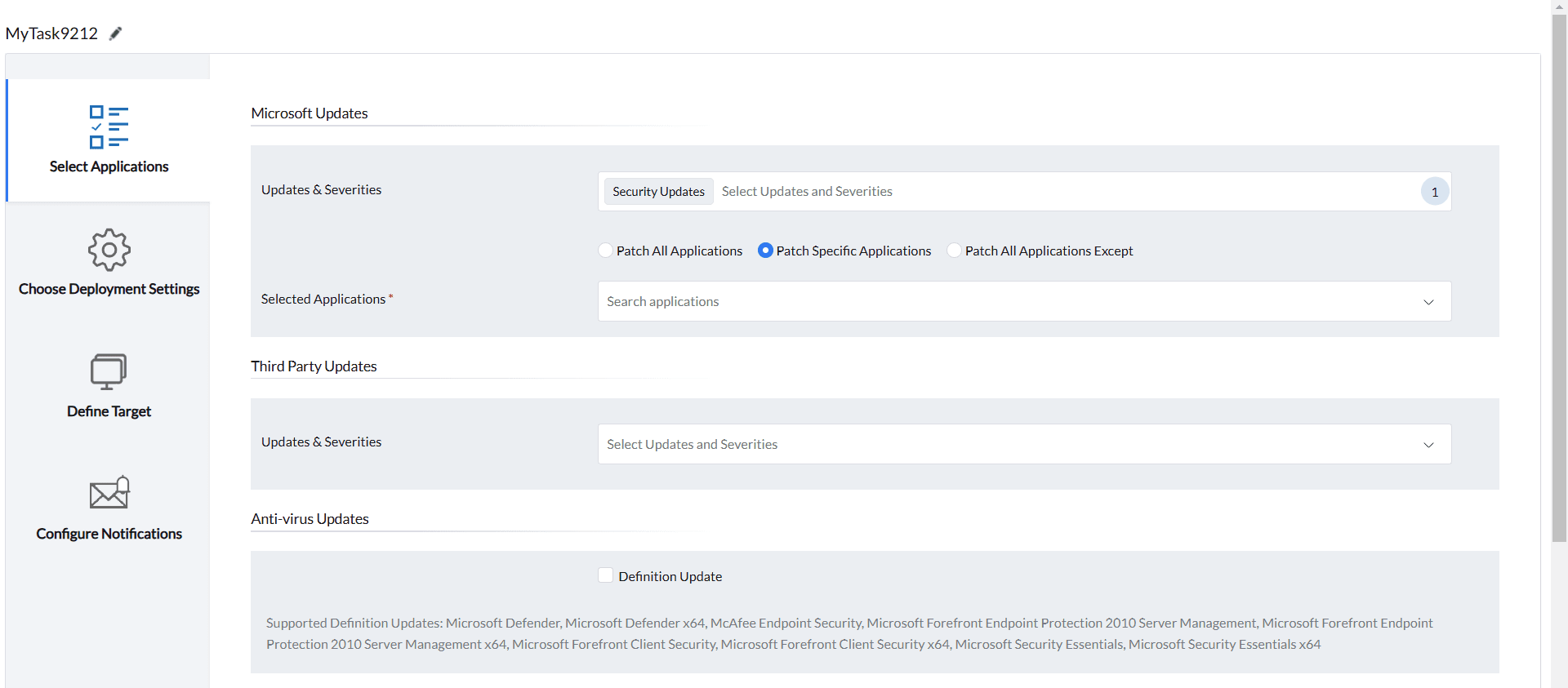
Task: Expand the Selected Applications dropdown arrow
Action: tap(1428, 302)
